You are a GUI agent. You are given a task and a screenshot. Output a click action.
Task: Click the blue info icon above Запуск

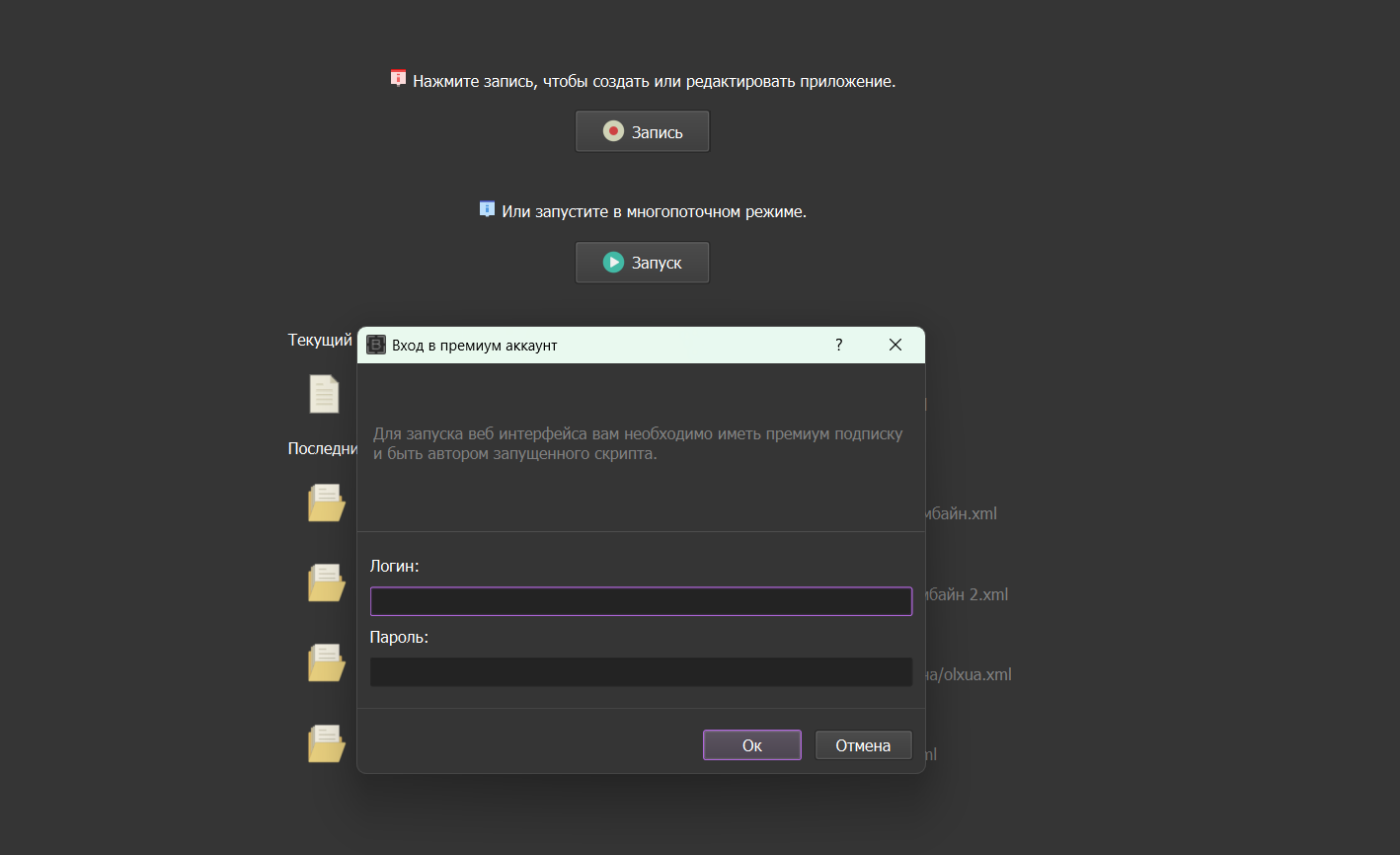tap(486, 208)
